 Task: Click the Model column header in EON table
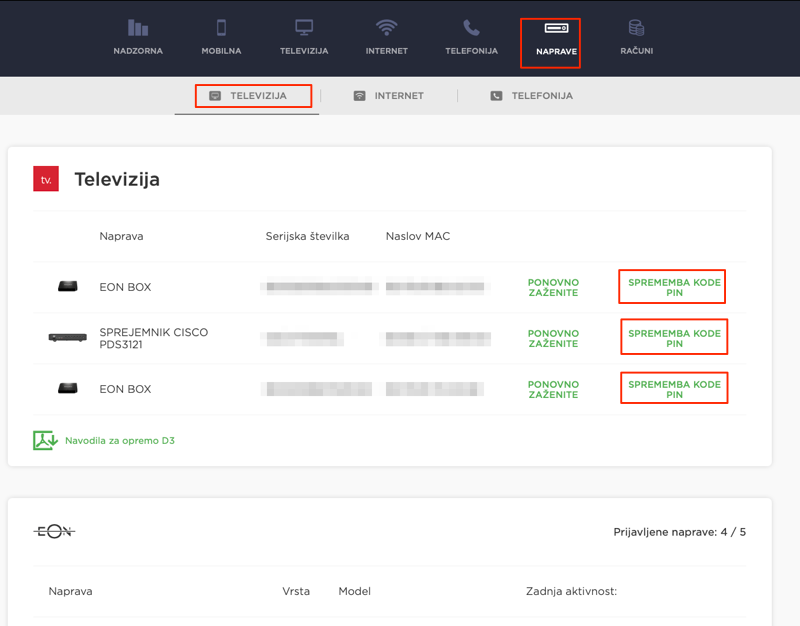[355, 591]
